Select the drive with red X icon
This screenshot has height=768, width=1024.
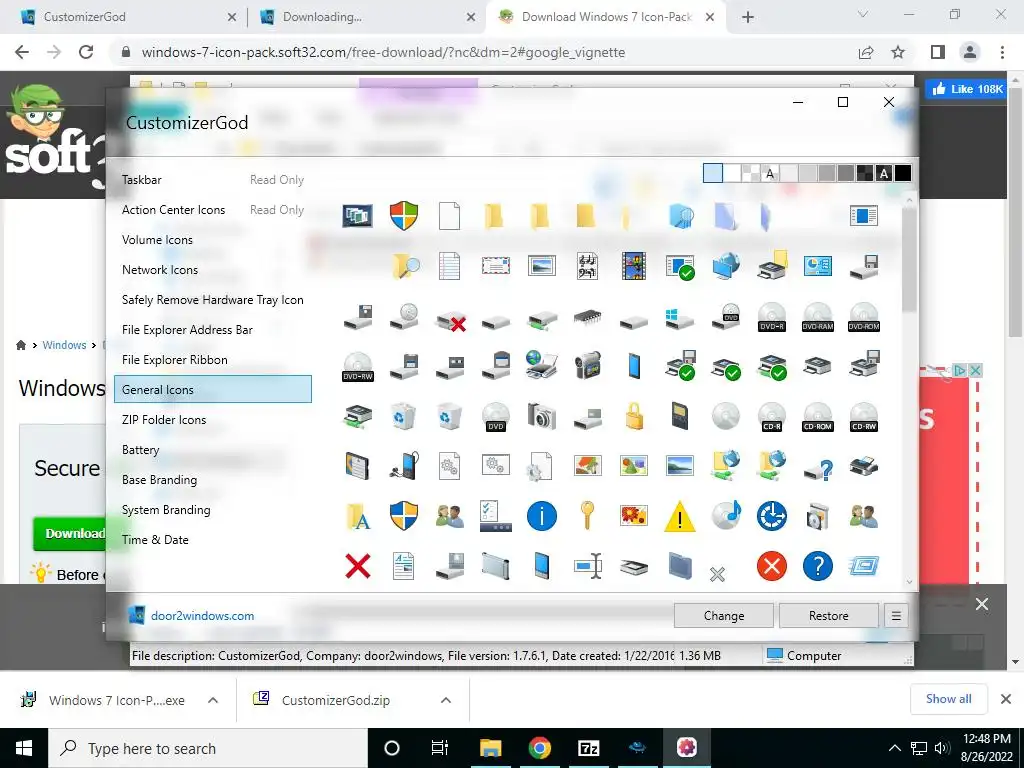(451, 321)
